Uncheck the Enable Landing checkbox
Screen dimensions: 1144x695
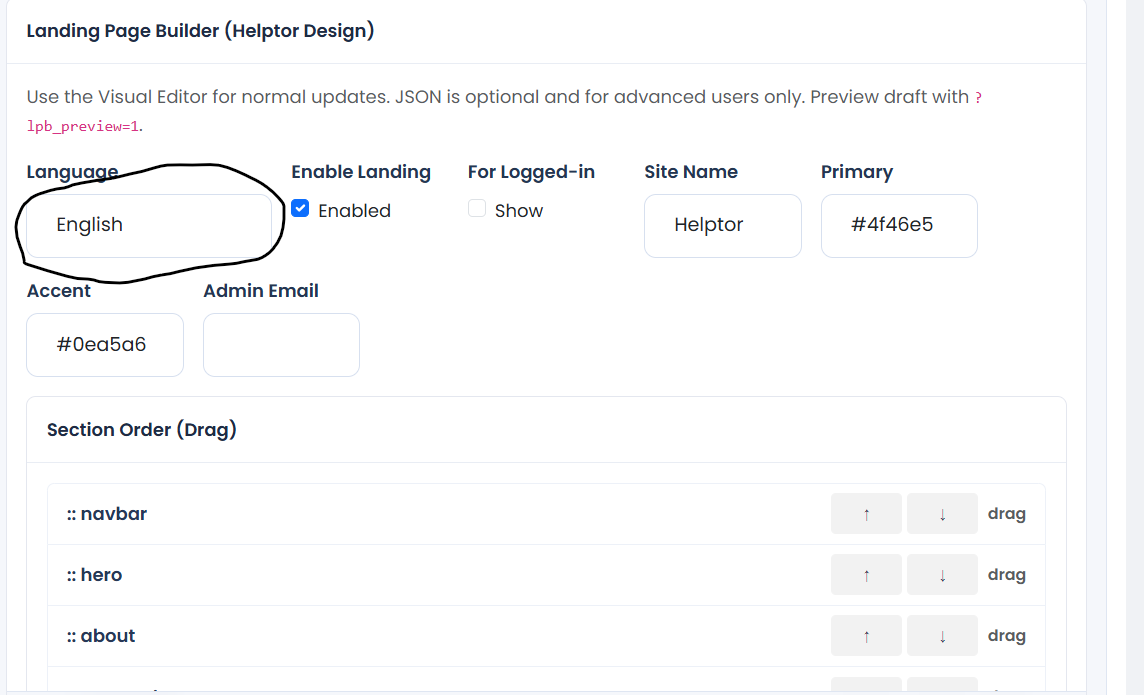(x=300, y=209)
